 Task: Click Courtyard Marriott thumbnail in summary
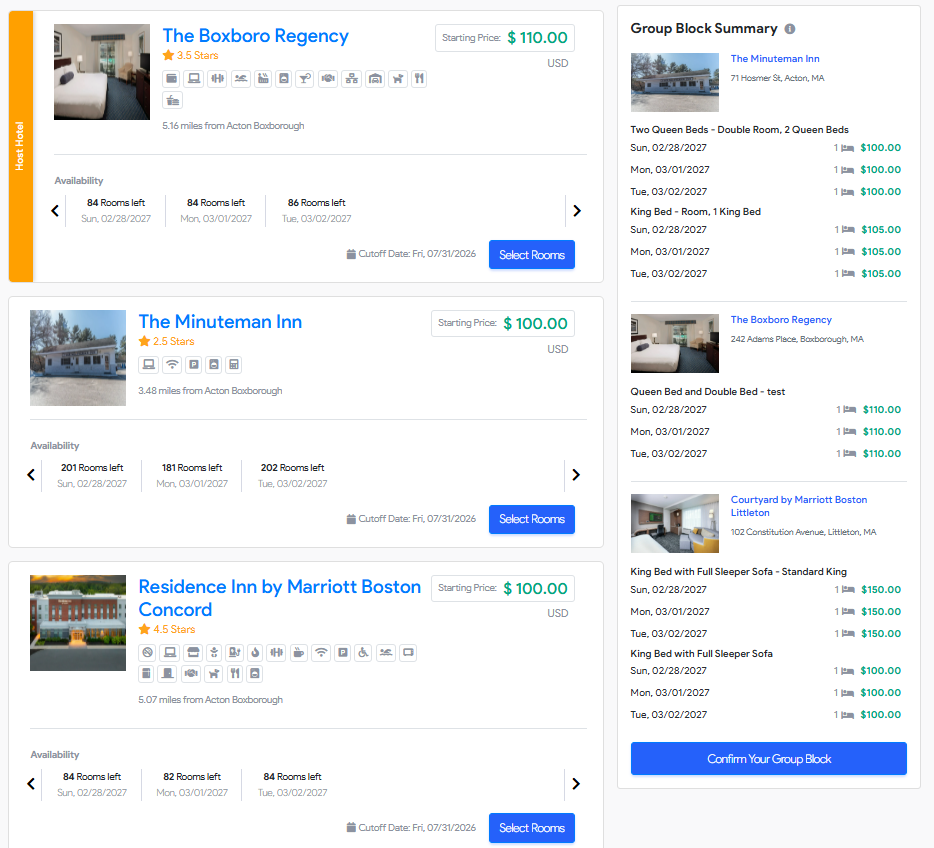(675, 523)
